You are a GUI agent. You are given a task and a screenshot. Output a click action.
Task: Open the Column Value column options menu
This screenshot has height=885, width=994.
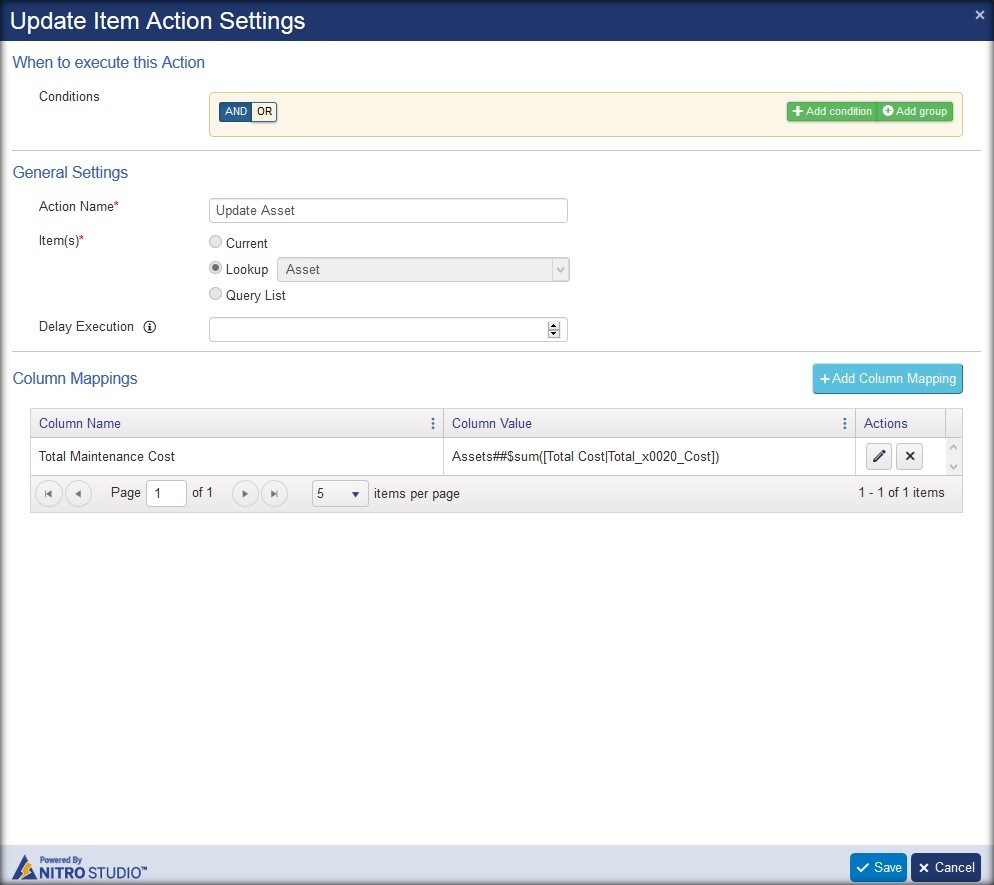[844, 423]
